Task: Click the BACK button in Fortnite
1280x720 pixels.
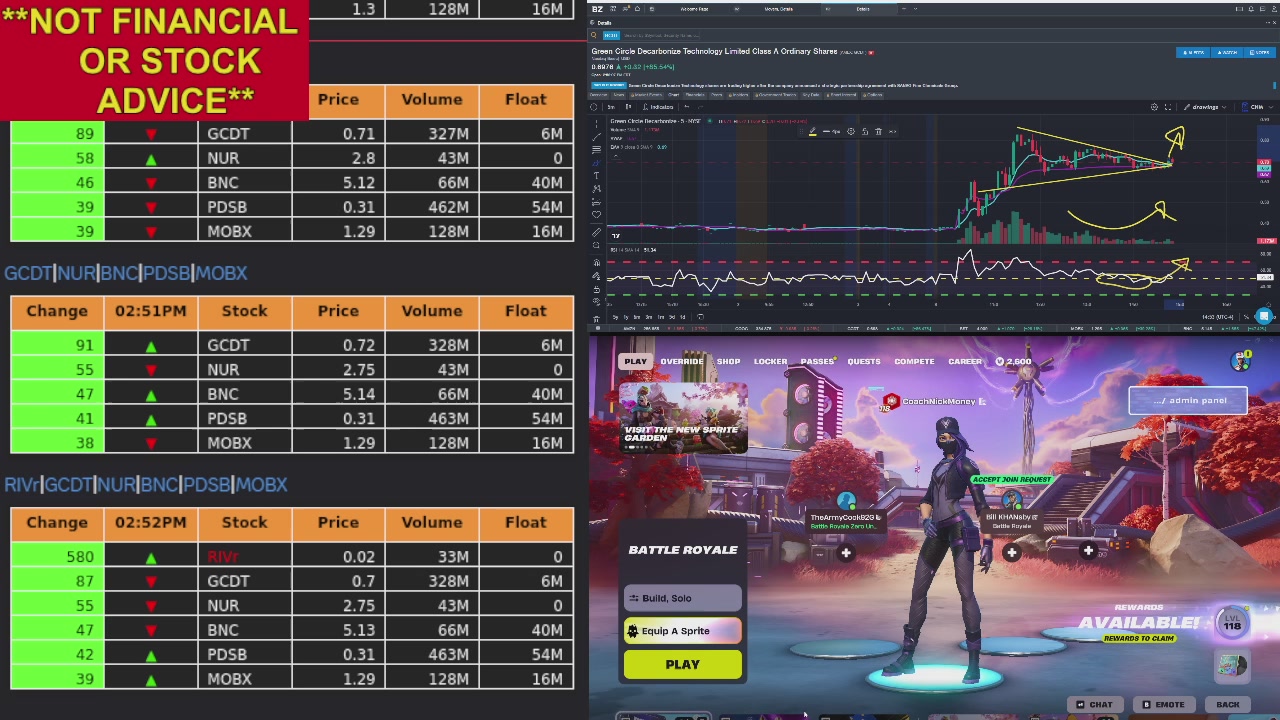Action: (x=1228, y=705)
